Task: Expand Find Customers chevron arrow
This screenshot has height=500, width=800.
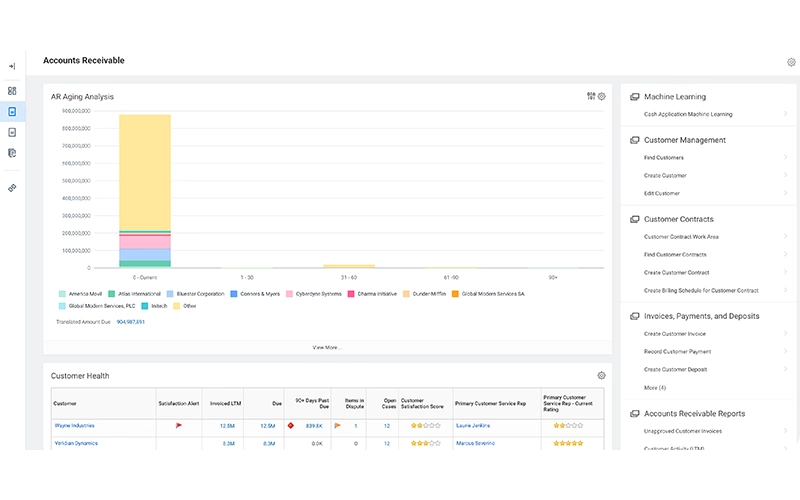Action: 785,157
